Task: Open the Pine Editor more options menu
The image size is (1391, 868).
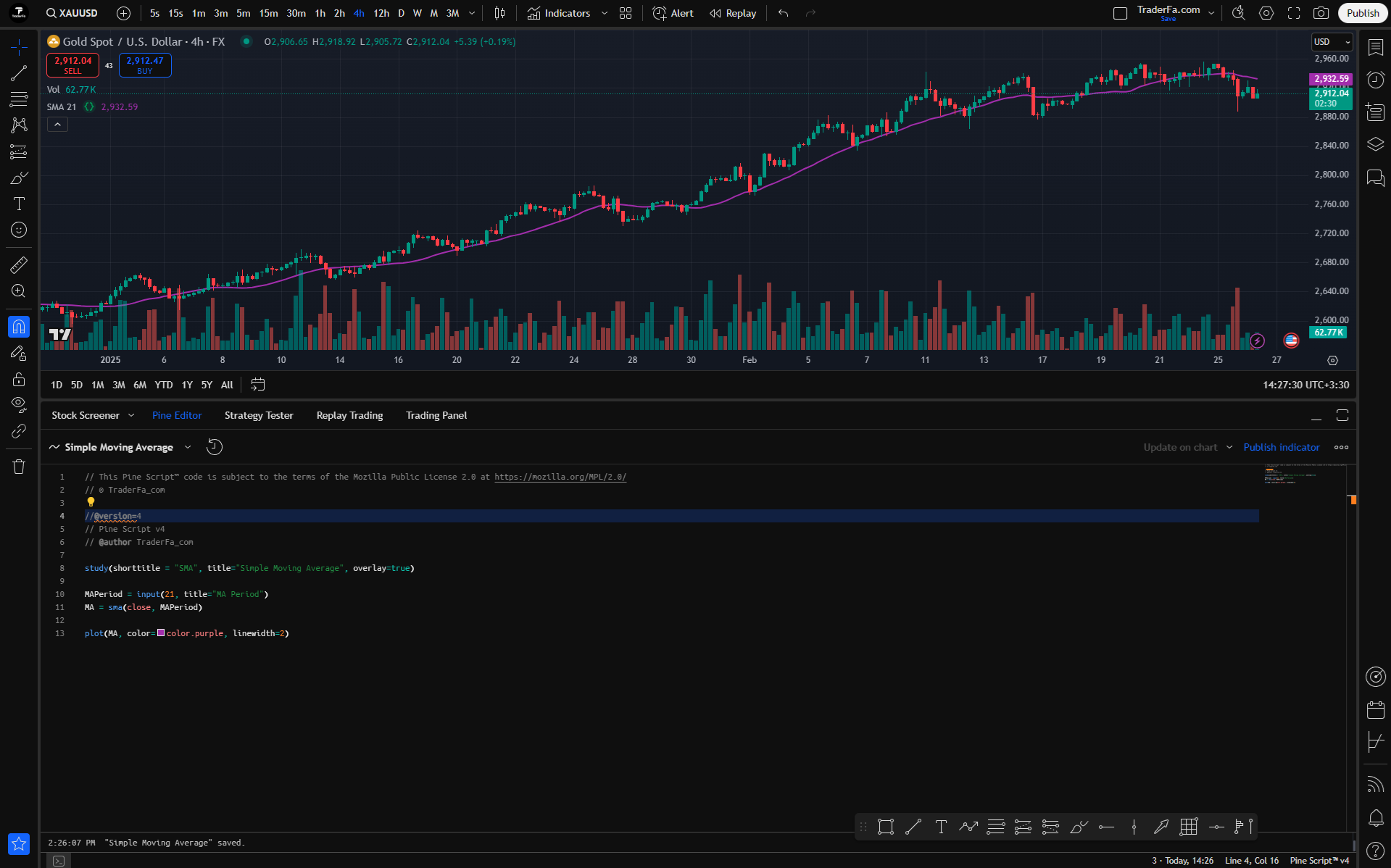Action: [1342, 447]
